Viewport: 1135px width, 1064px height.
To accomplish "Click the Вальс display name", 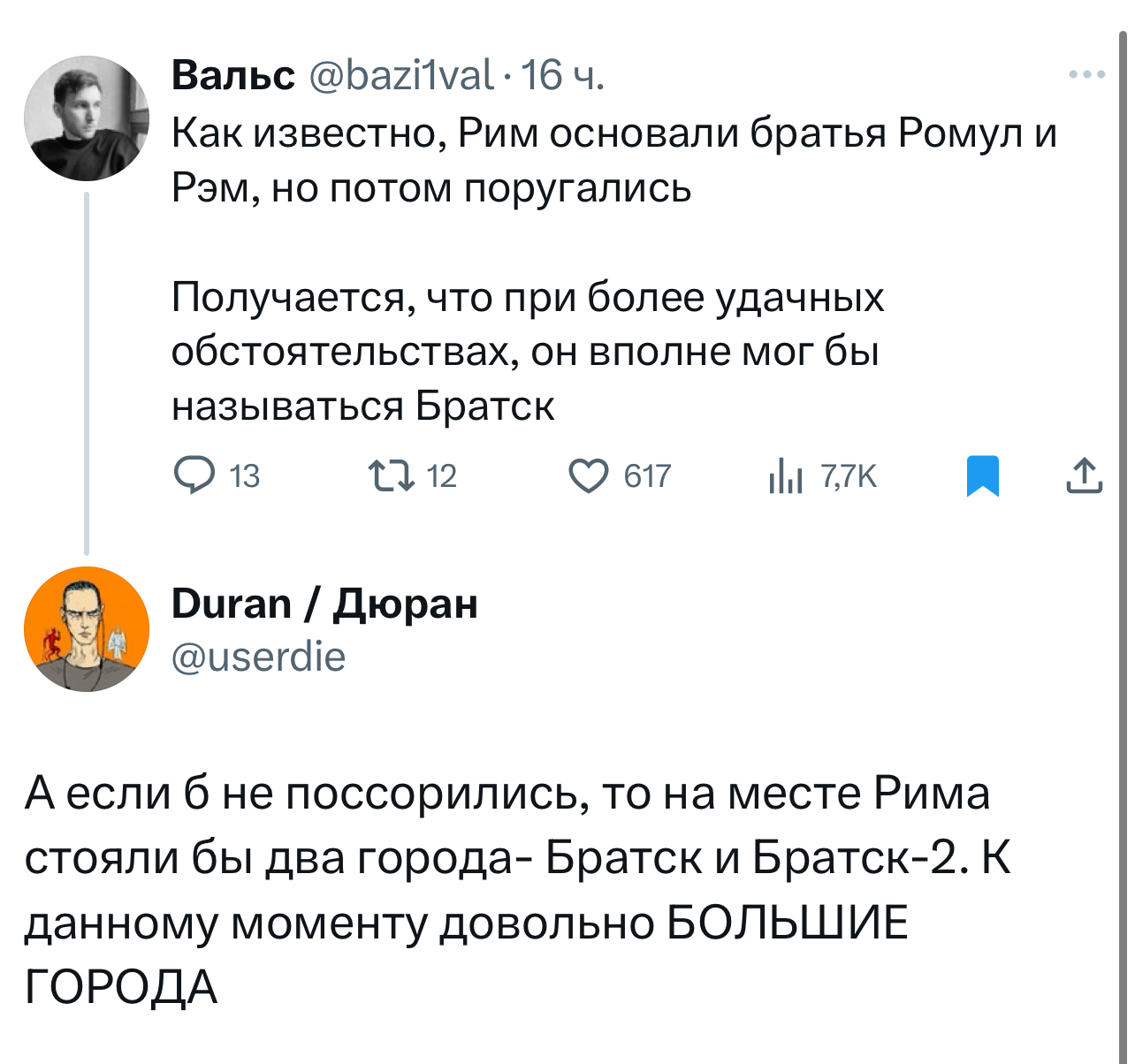I will click(x=233, y=76).
